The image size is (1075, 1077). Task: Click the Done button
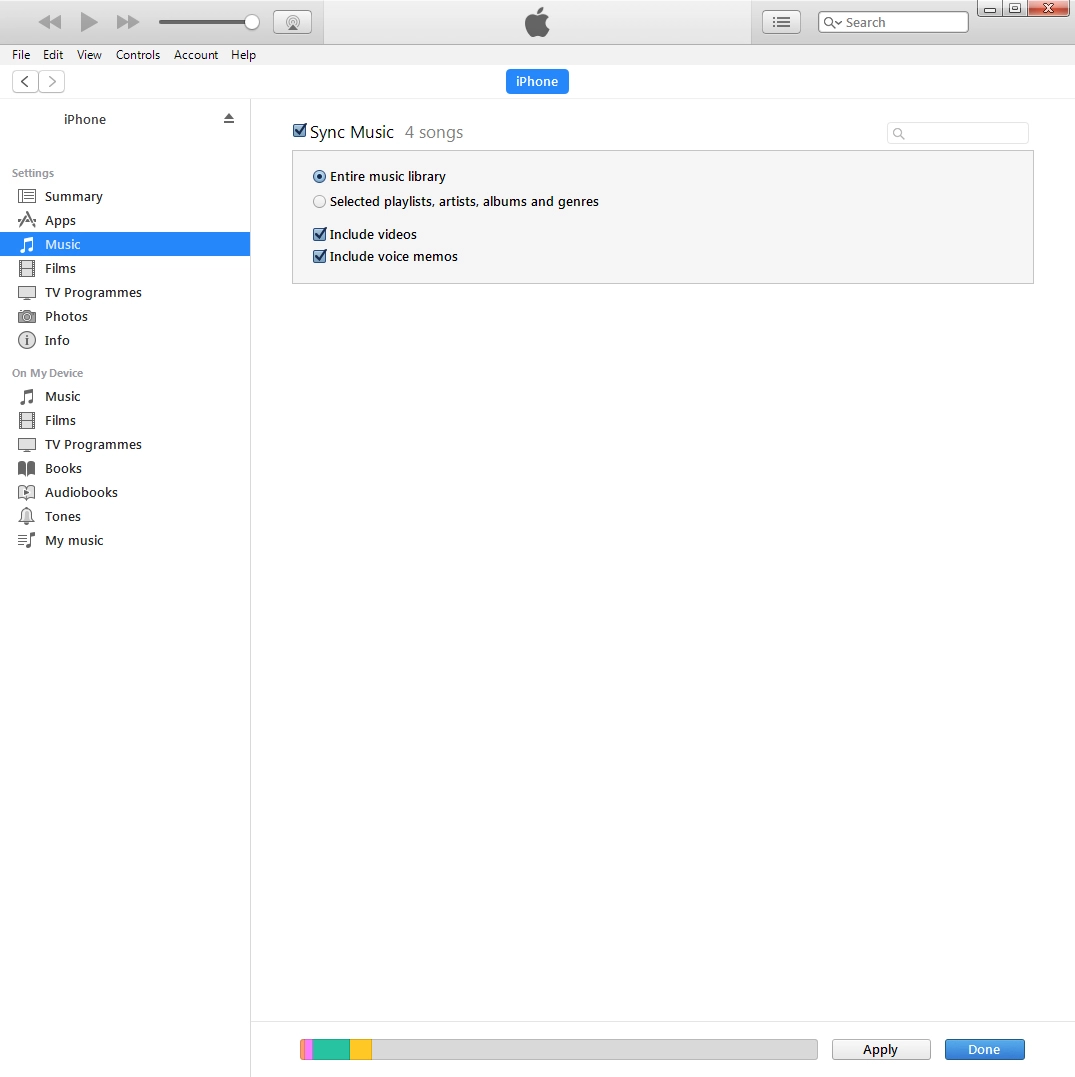pos(984,1049)
